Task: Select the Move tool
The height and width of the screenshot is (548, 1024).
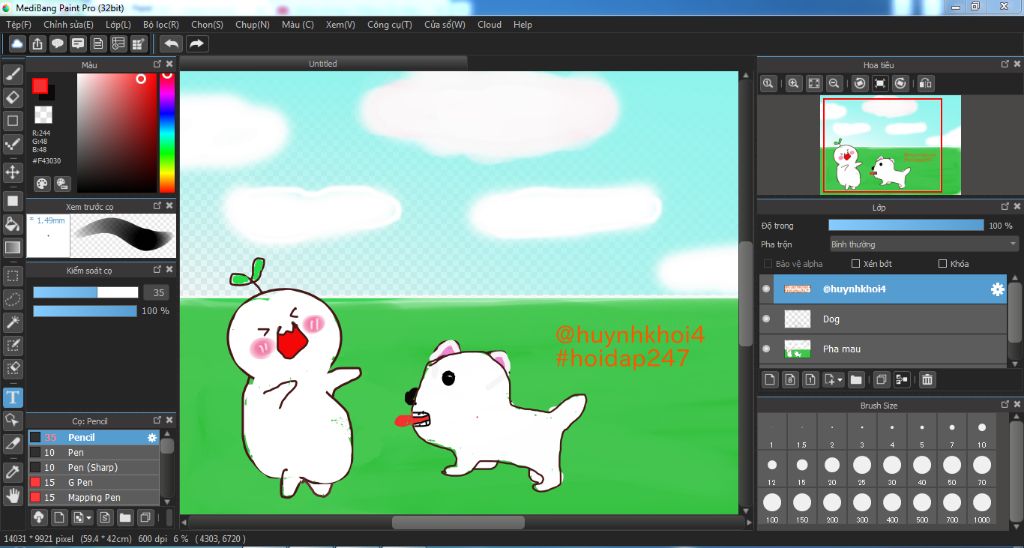Action: pos(12,172)
